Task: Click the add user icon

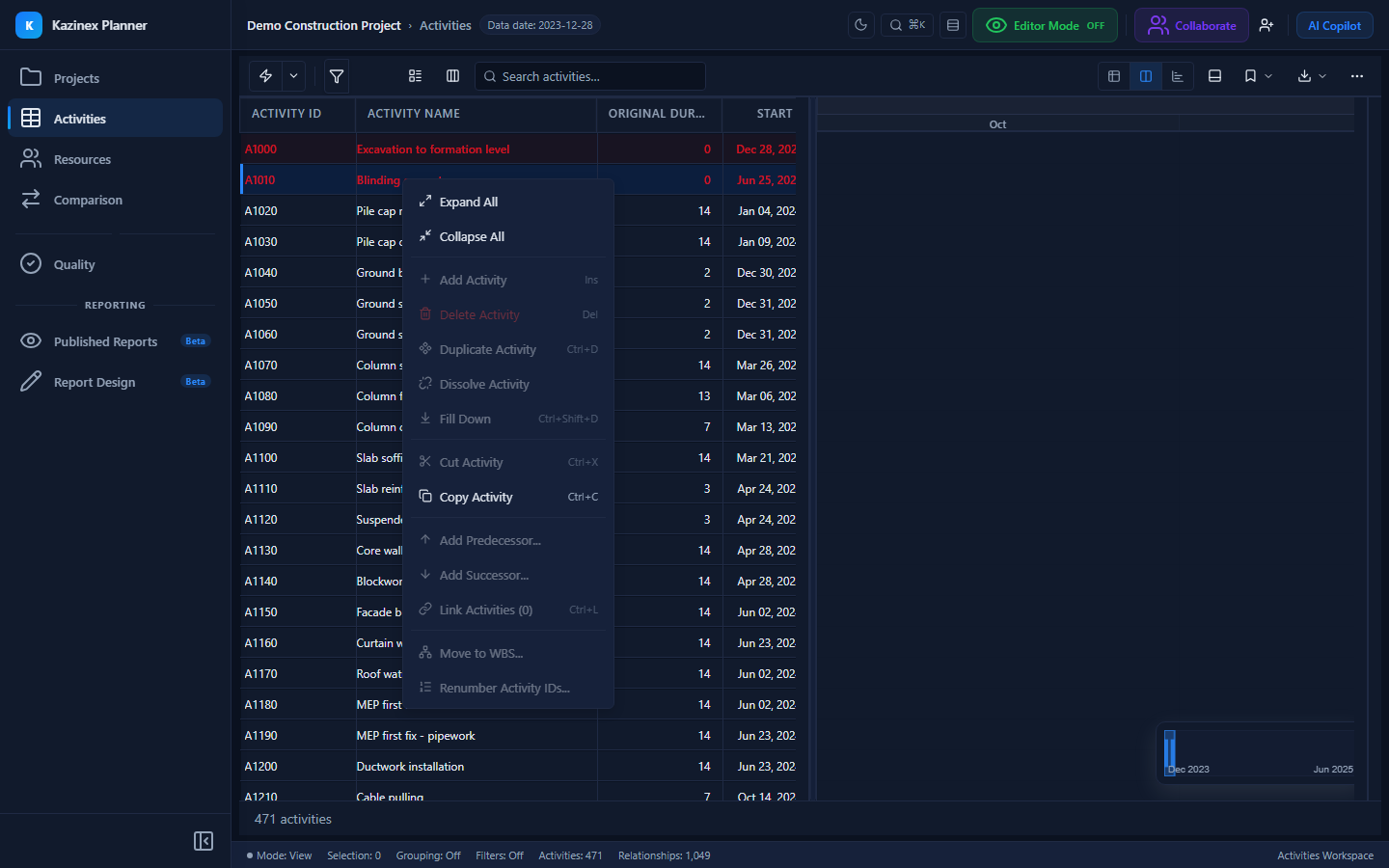Action: pos(1266,25)
